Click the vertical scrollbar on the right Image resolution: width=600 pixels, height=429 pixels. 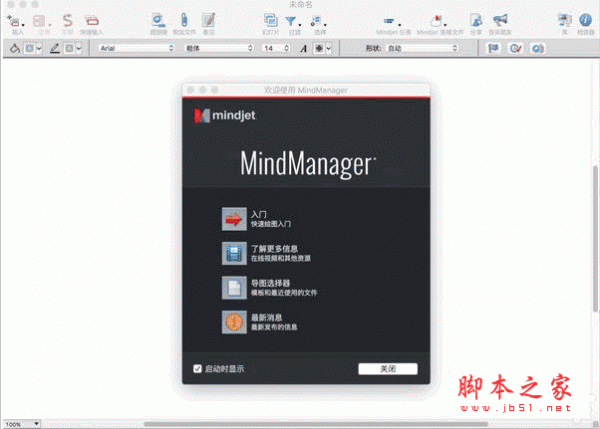[x=595, y=239]
